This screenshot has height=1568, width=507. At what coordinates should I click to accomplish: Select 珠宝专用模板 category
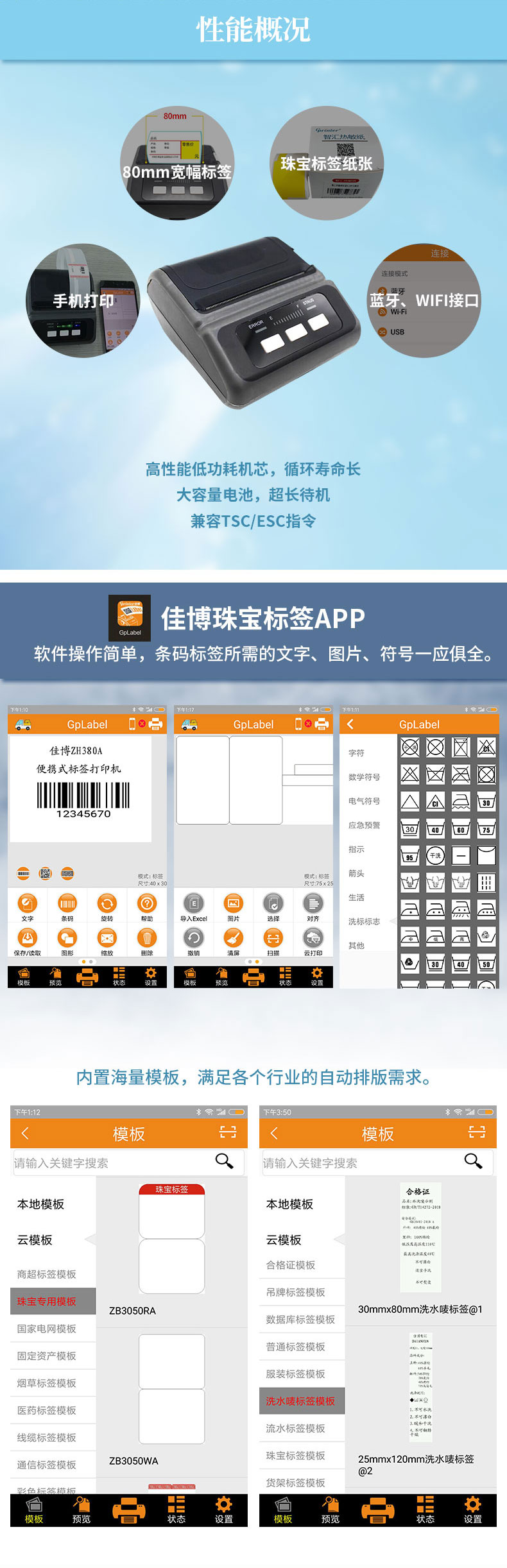click(x=53, y=1301)
